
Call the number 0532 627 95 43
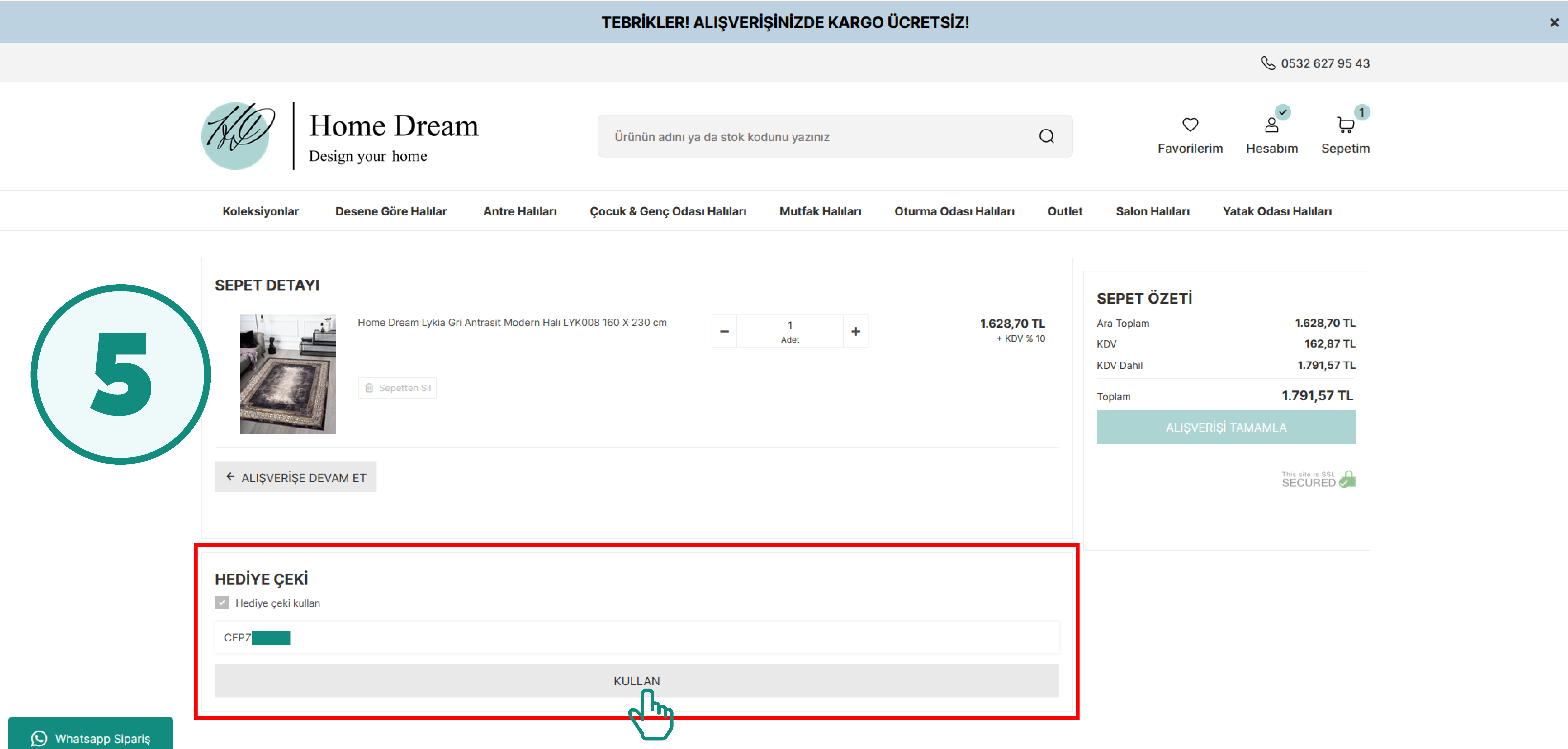(1325, 63)
